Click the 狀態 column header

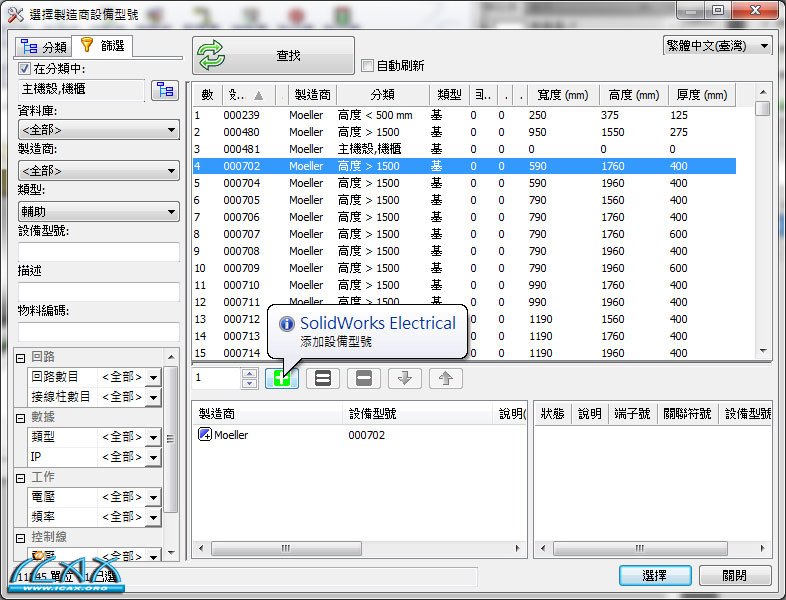(x=553, y=414)
